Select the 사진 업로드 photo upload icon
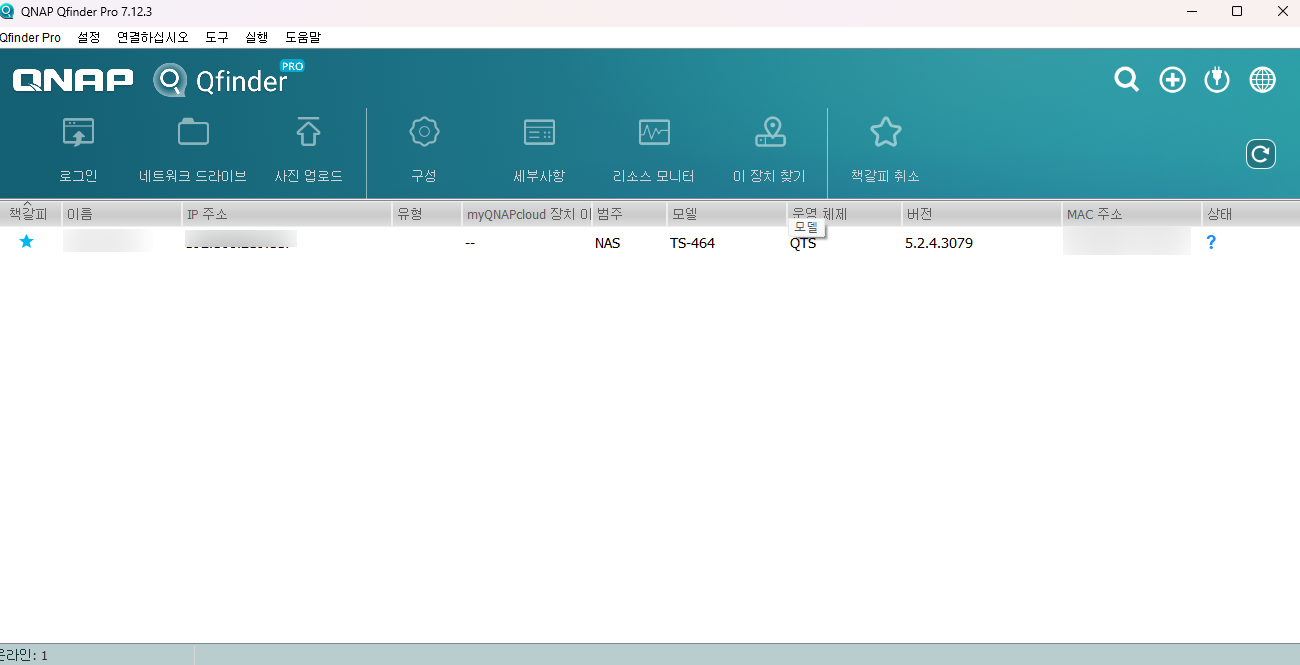Screen dimensions: 1300x665 [308, 132]
